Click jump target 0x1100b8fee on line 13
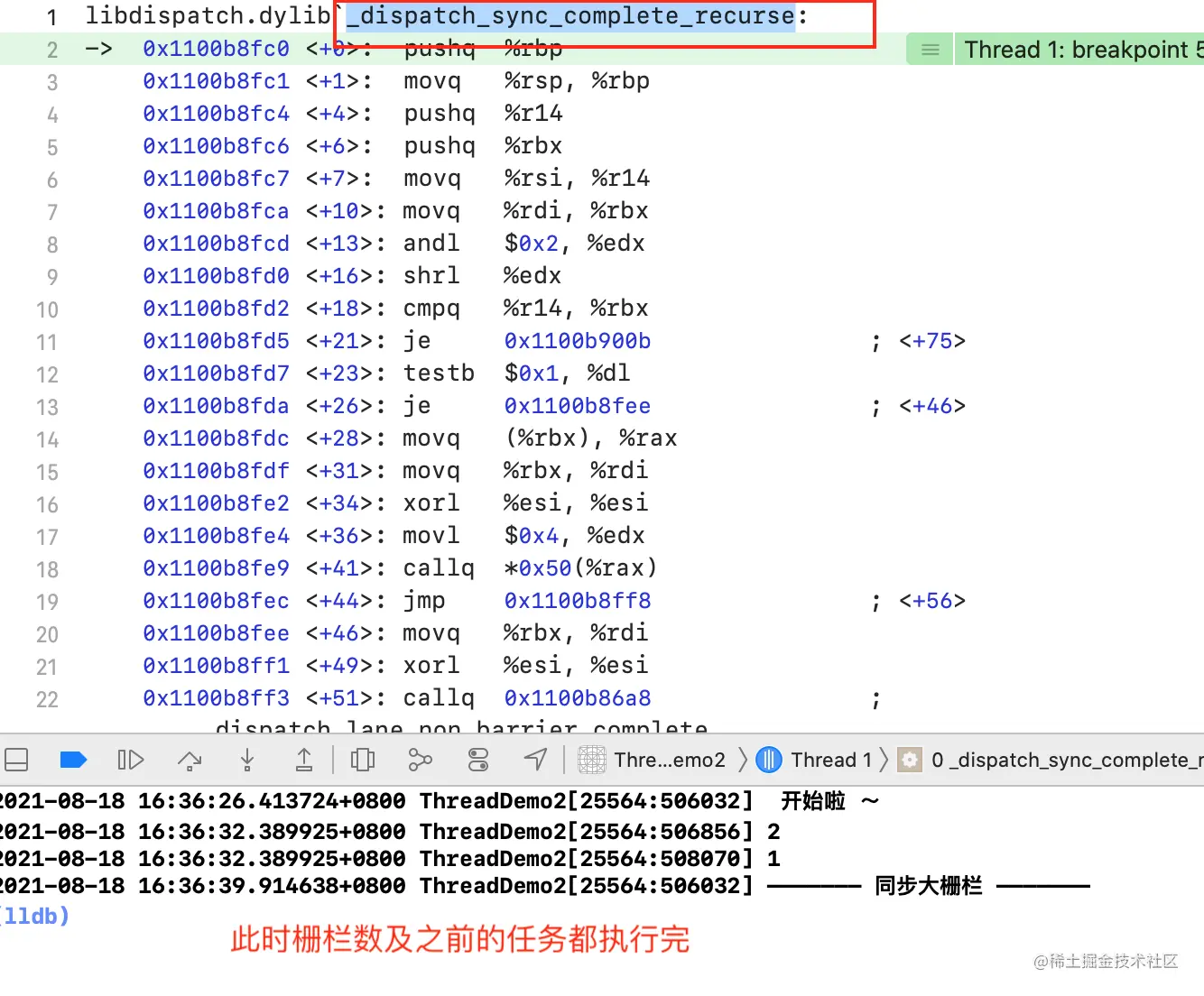Screen dimensions: 1204x996 coord(578,406)
